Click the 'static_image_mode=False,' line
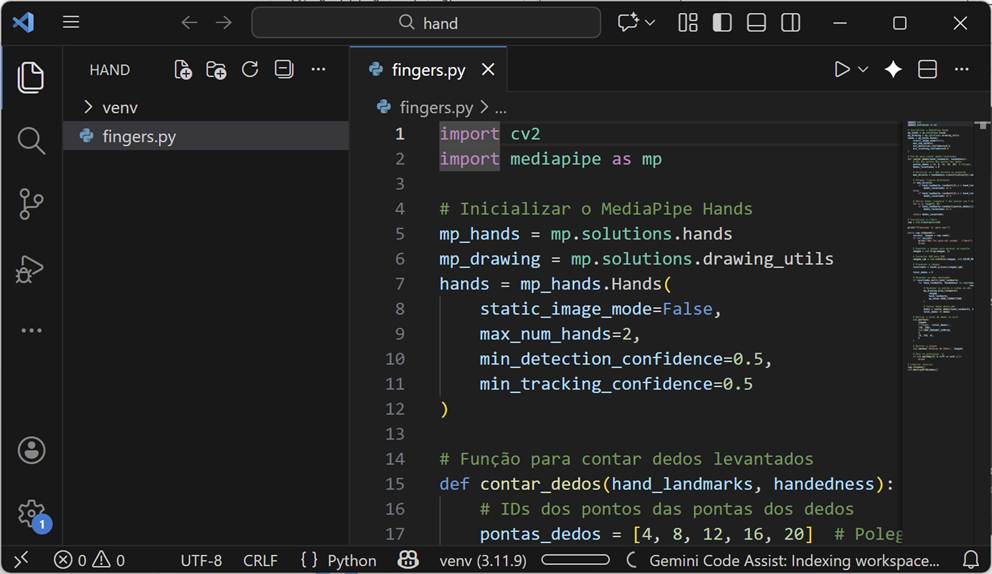 (x=600, y=308)
